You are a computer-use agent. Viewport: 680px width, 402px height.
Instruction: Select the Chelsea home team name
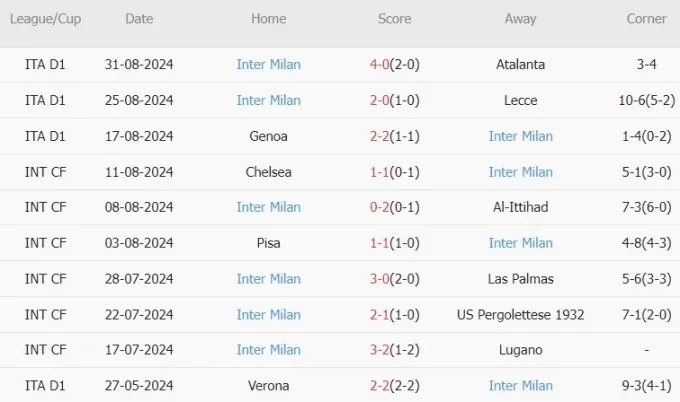click(268, 172)
